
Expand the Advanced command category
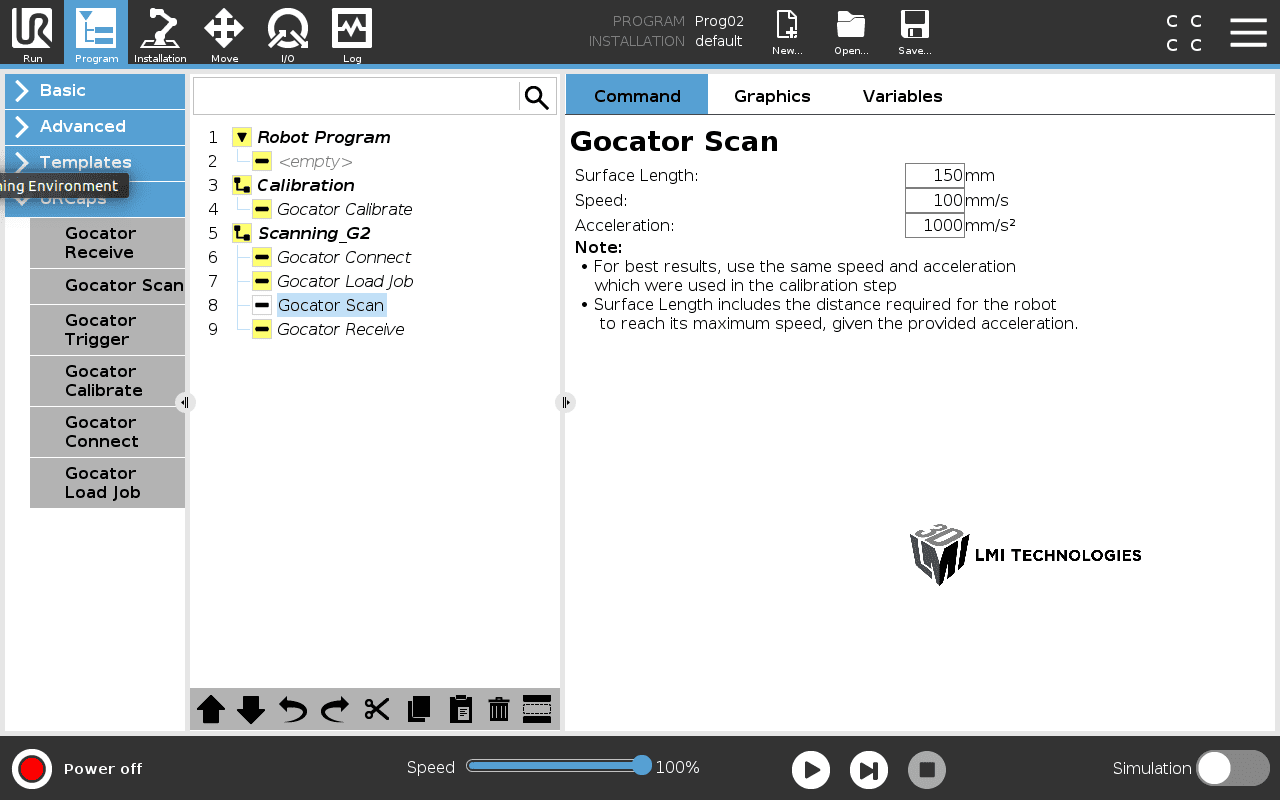pos(95,127)
